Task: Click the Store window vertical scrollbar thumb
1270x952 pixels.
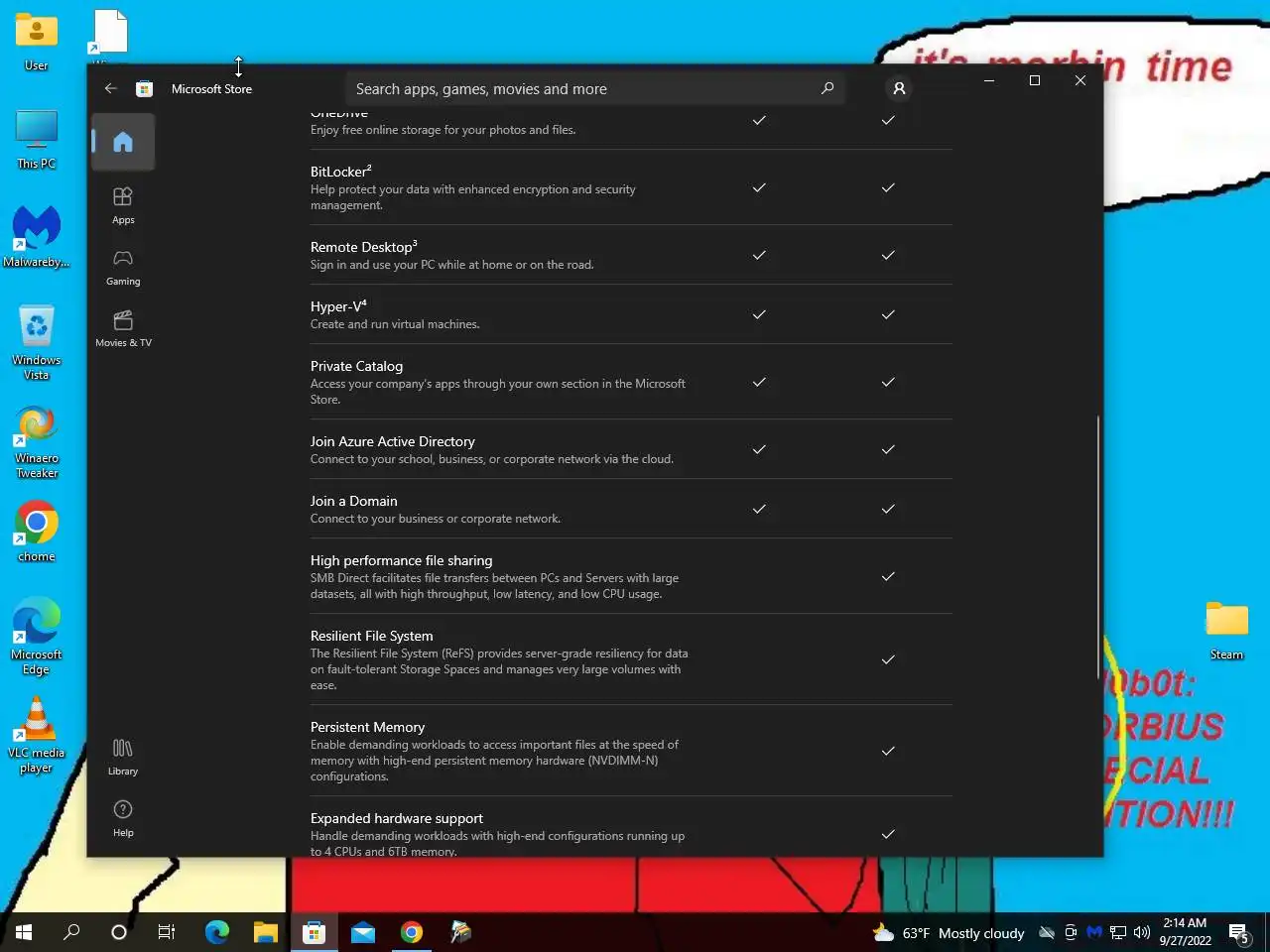Action: [x=1098, y=545]
